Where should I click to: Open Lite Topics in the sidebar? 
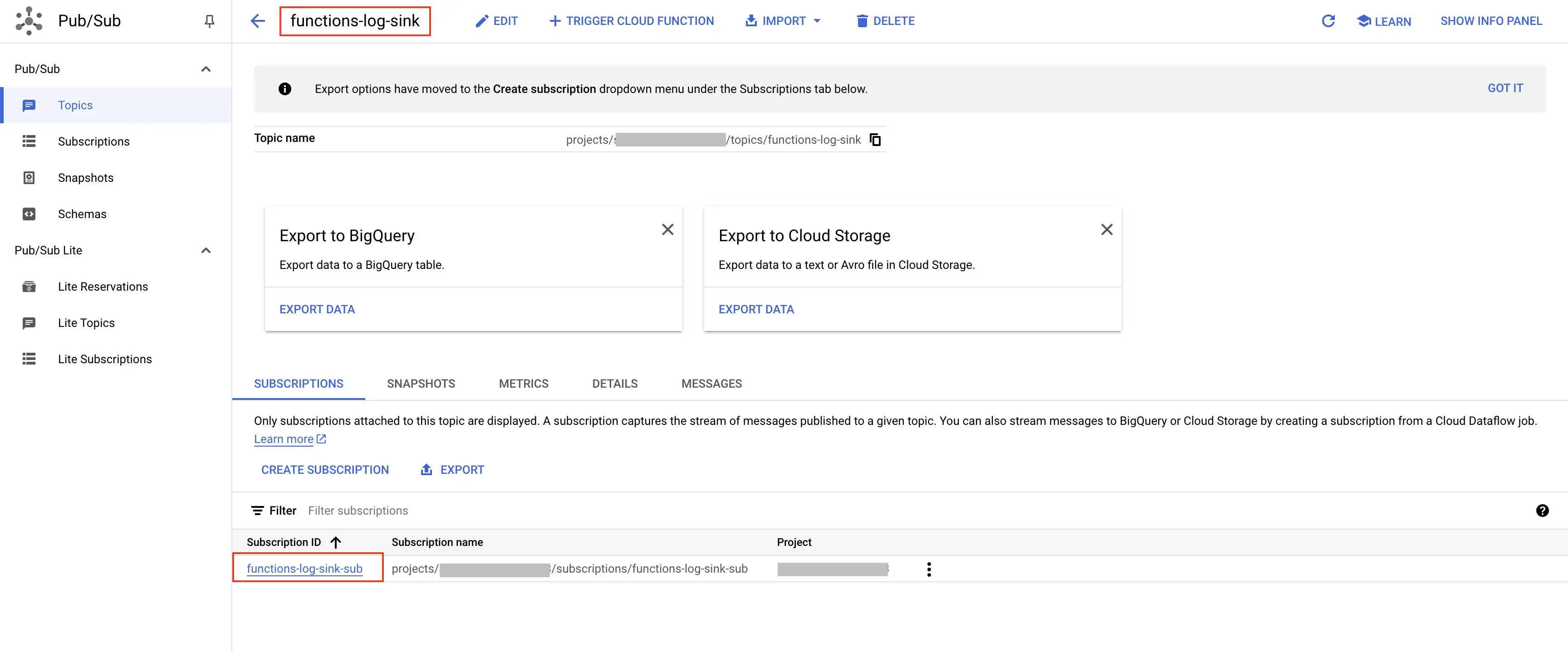tap(116, 323)
